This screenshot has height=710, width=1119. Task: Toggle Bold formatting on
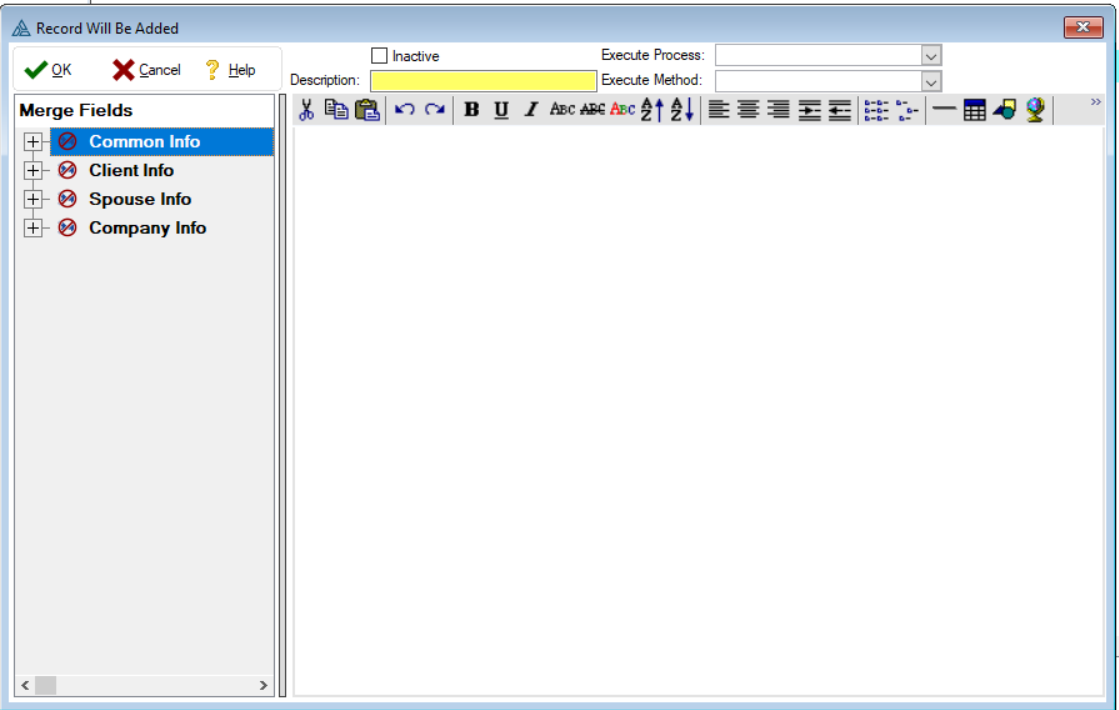click(471, 112)
